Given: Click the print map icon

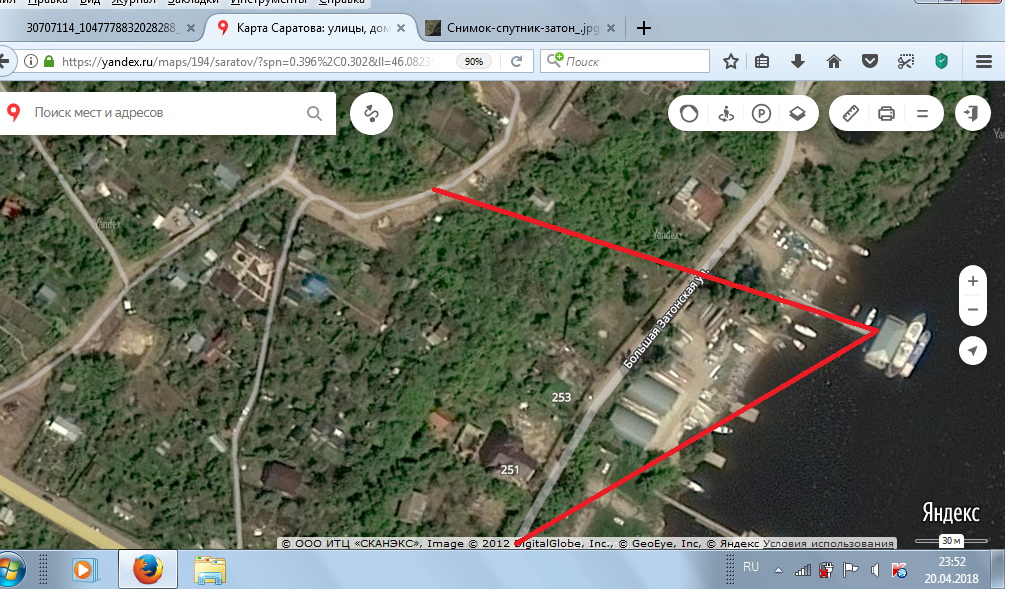Looking at the screenshot, I should tap(886, 114).
